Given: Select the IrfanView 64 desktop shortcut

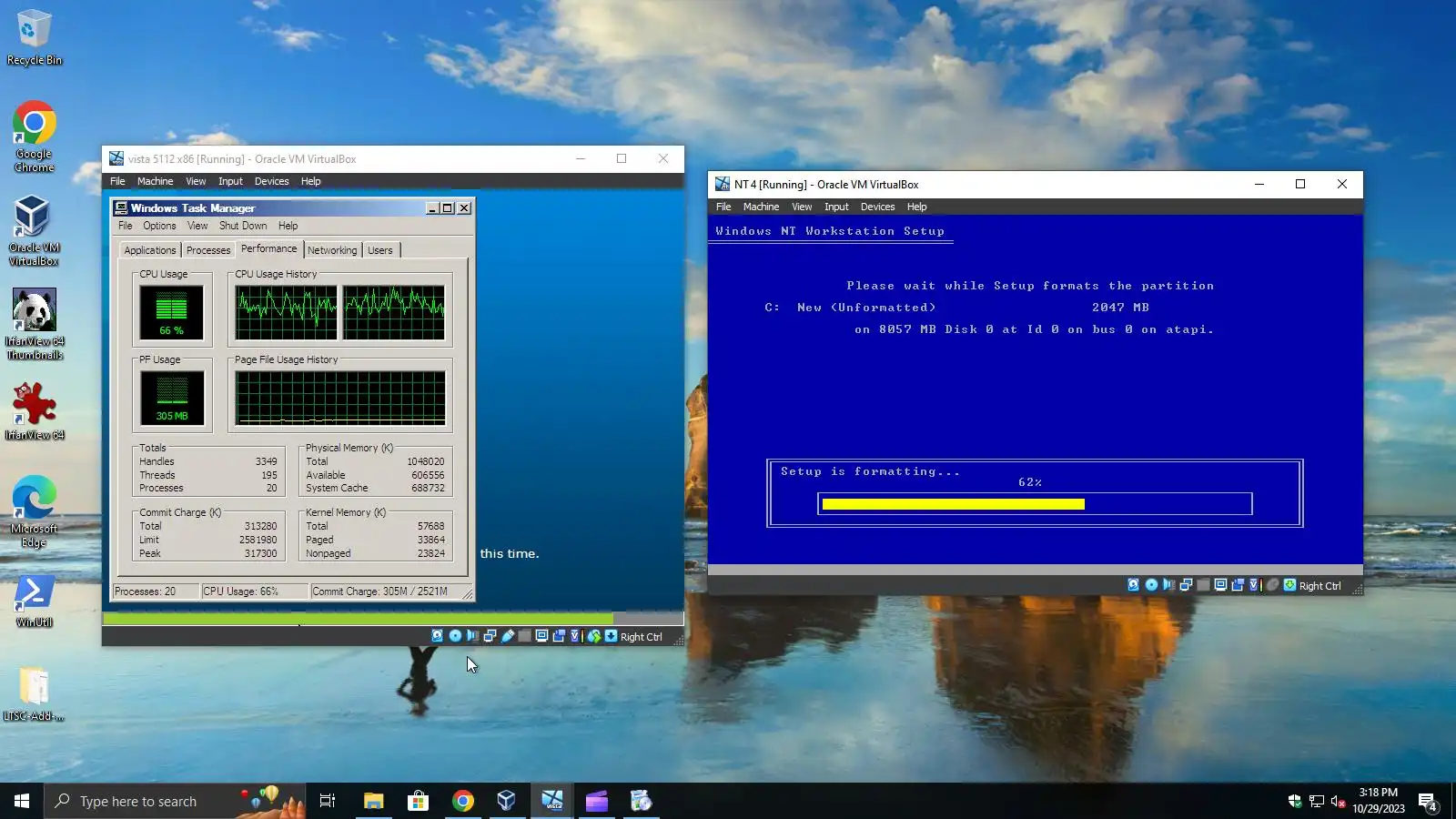Looking at the screenshot, I should 35,411.
